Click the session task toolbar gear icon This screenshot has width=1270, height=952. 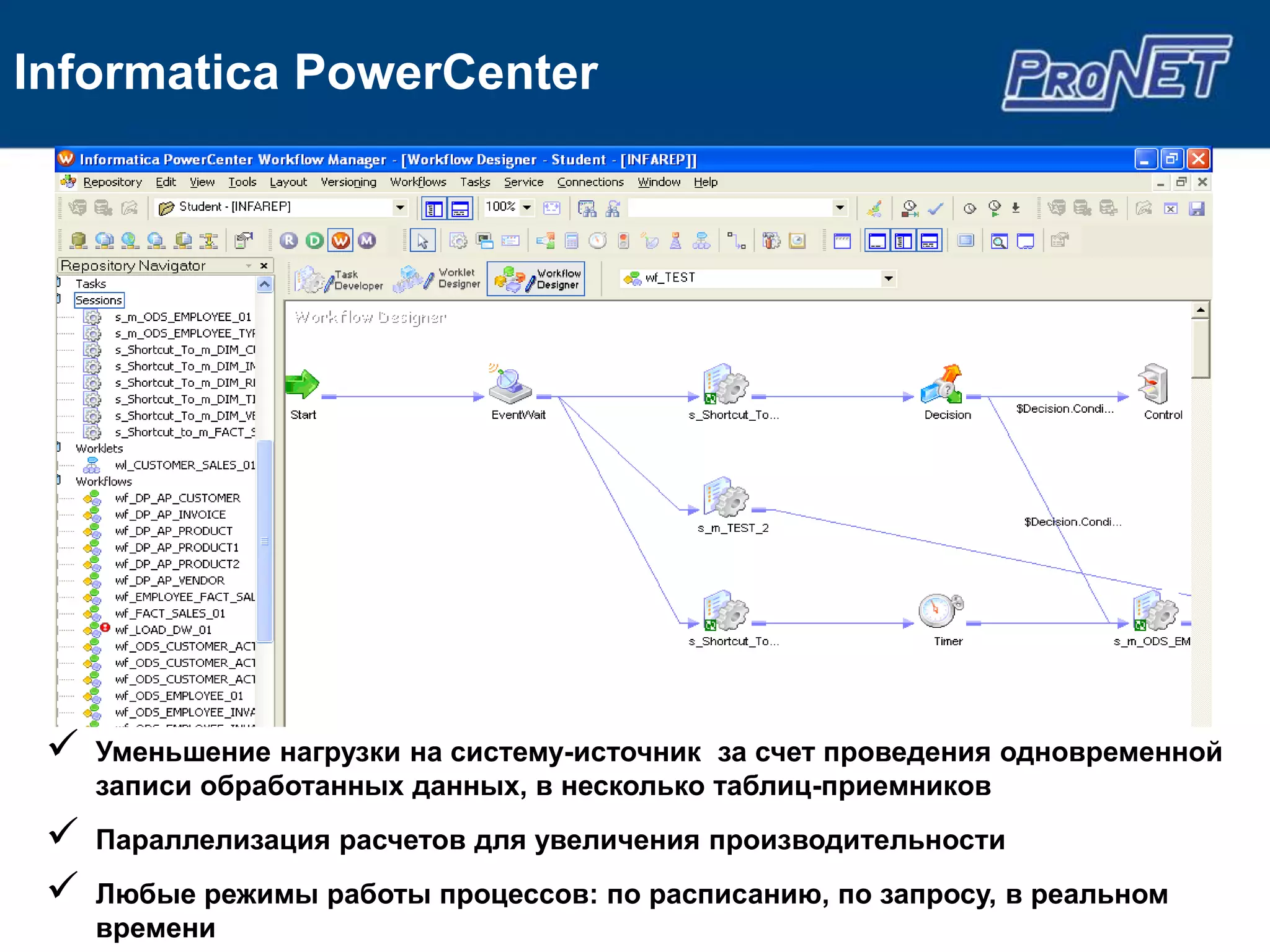point(458,240)
